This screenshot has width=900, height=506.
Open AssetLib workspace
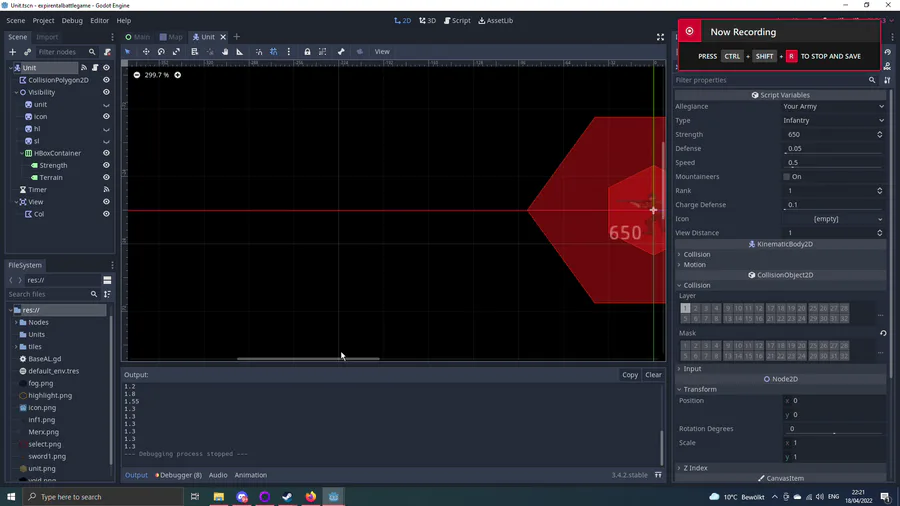495,21
